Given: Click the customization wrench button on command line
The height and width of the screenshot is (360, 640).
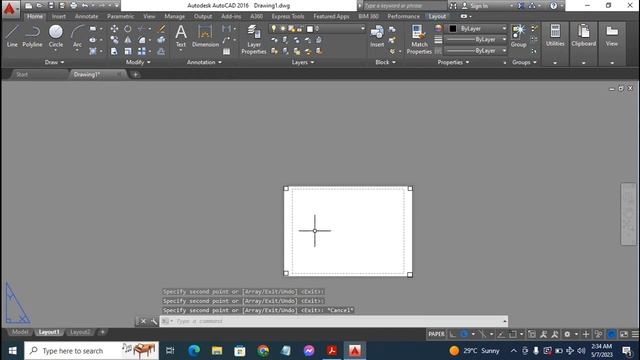Looking at the screenshot, I should [x=154, y=321].
